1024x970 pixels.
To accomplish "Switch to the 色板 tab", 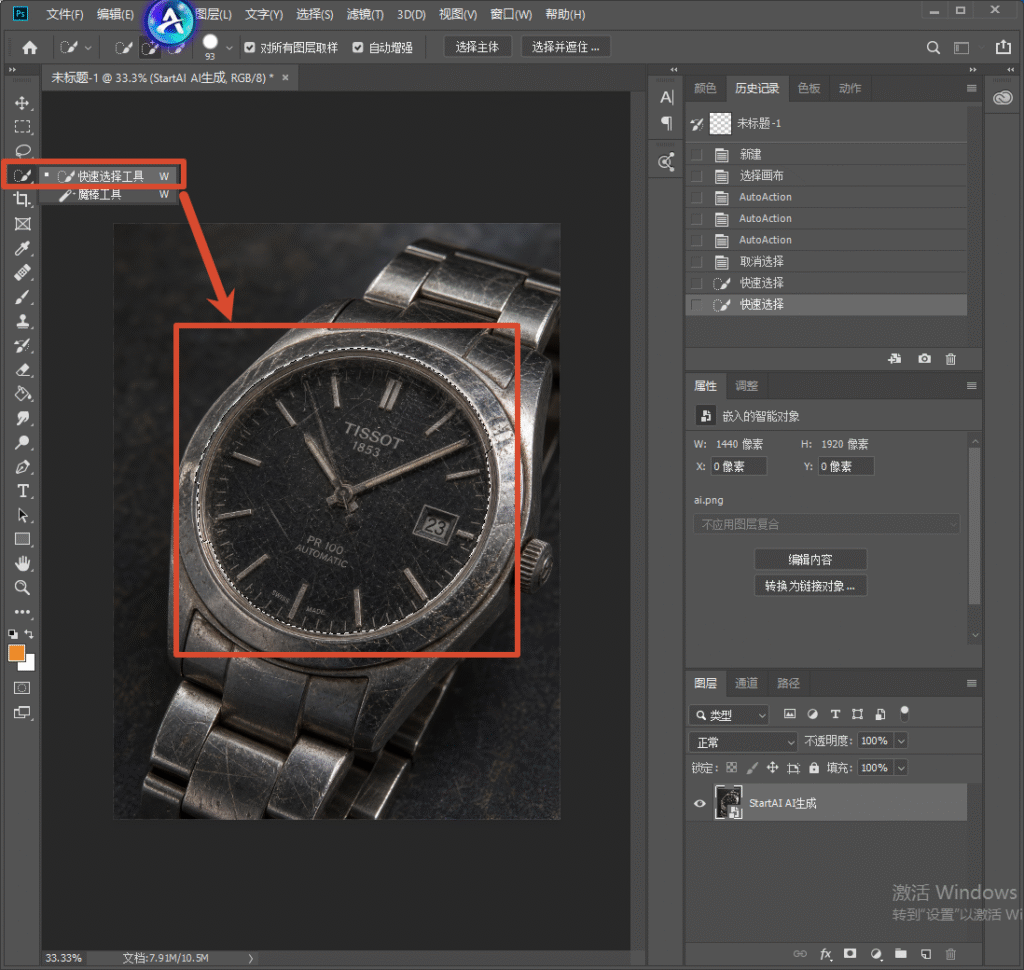I will click(x=808, y=88).
